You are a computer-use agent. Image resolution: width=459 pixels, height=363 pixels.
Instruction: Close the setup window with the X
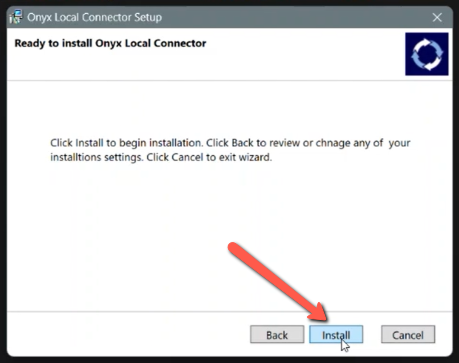[x=437, y=17]
